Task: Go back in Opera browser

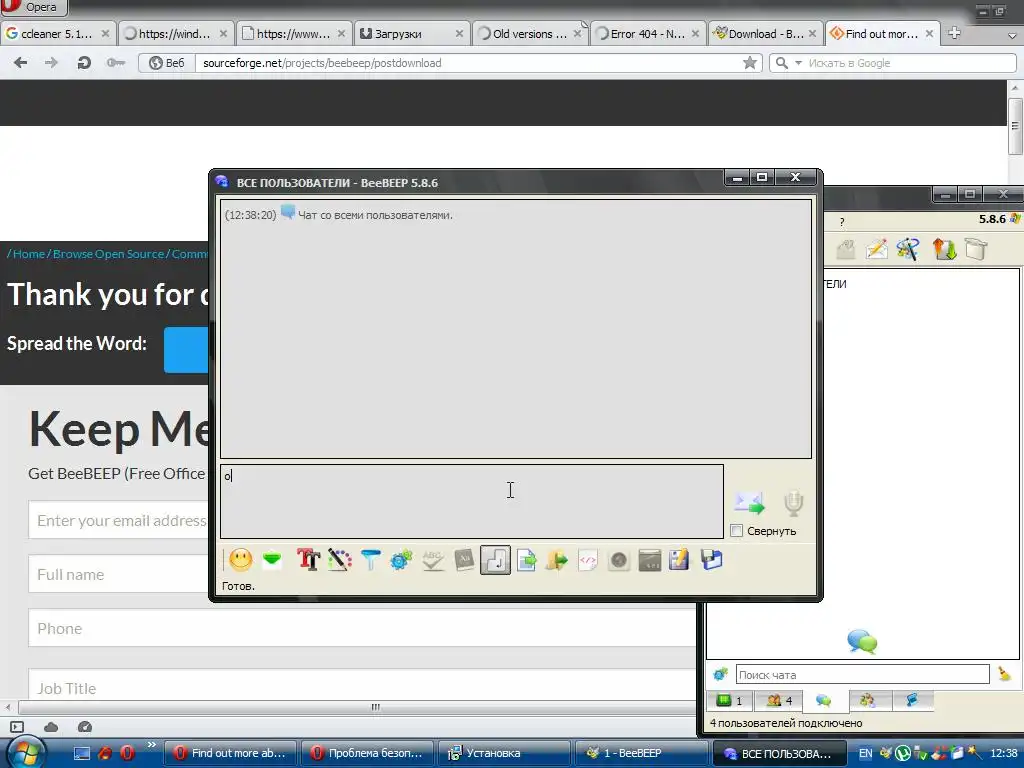Action: 21,63
